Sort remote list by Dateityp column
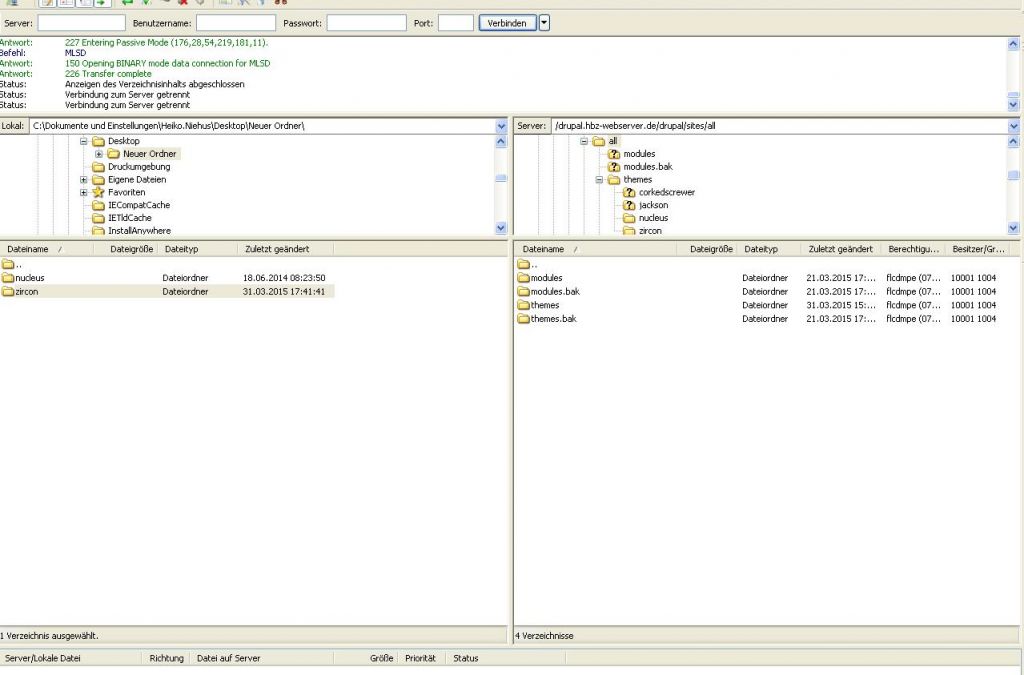Screen dimensions: 1024x675 [760, 249]
